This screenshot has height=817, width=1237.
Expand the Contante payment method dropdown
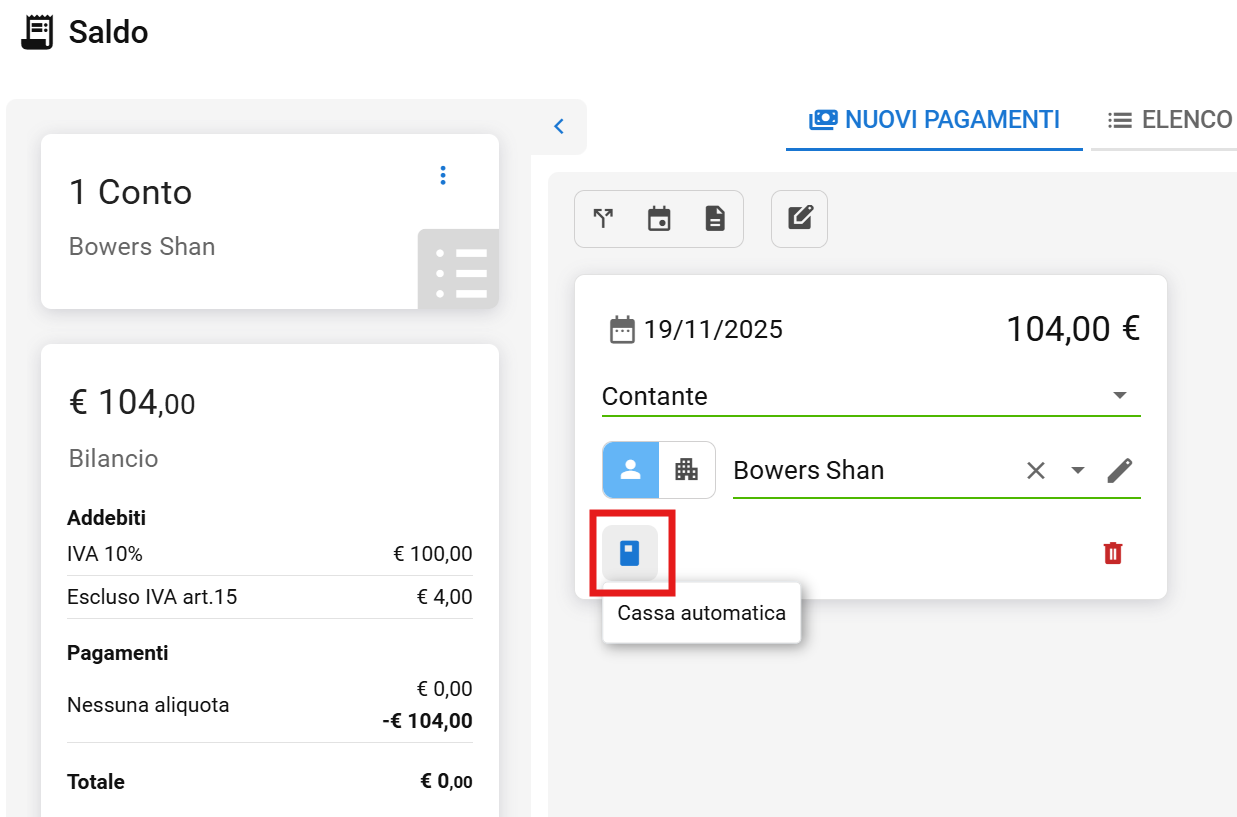pyautogui.click(x=1120, y=396)
